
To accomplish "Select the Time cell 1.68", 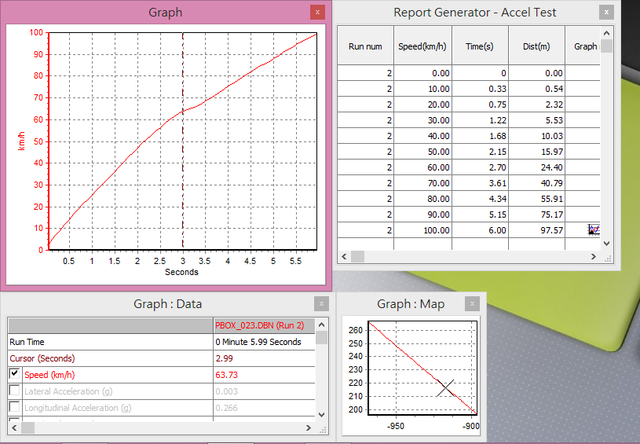I will (x=480, y=136).
